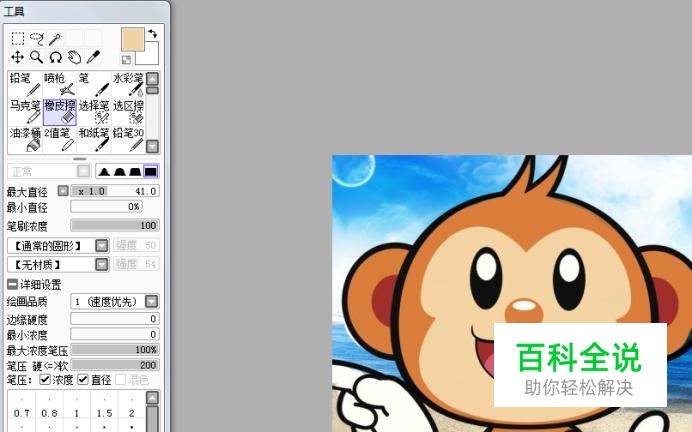Toggle the 浓度 pressure checkbox

click(x=45, y=379)
